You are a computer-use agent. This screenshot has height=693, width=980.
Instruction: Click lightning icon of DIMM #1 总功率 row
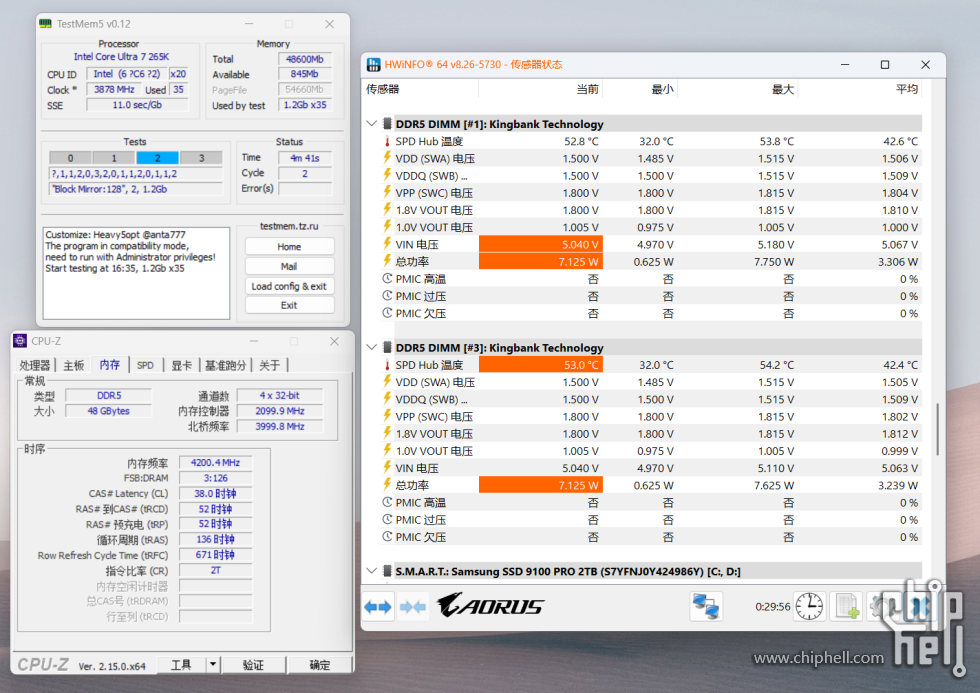(x=388, y=261)
